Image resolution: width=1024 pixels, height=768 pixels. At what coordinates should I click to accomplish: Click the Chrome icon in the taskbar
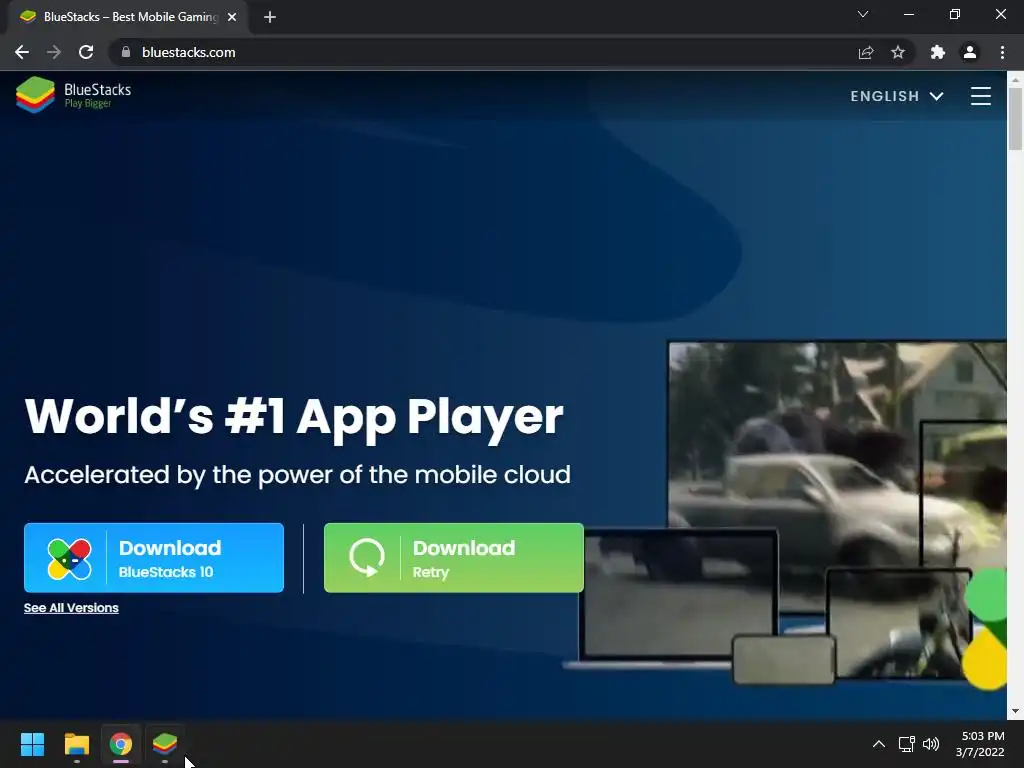point(121,744)
